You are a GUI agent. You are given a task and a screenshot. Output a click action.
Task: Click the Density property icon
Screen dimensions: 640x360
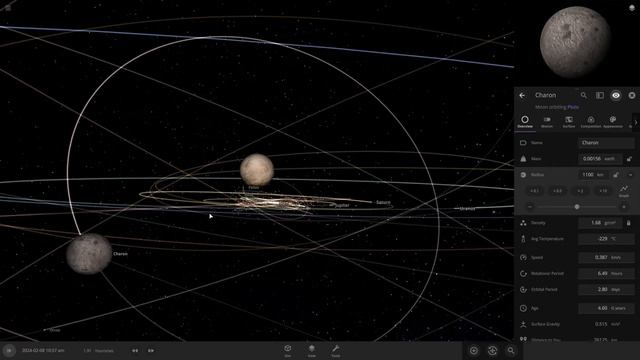click(x=523, y=223)
